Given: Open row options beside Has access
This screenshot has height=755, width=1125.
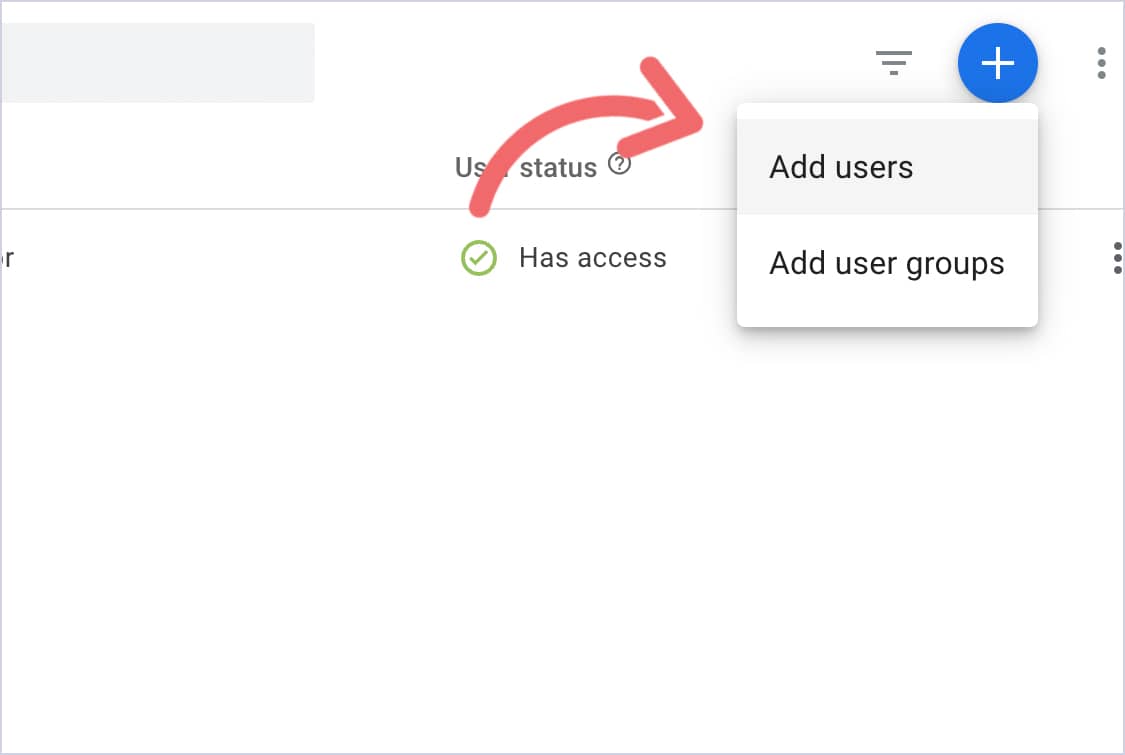Looking at the screenshot, I should pyautogui.click(x=1116, y=258).
